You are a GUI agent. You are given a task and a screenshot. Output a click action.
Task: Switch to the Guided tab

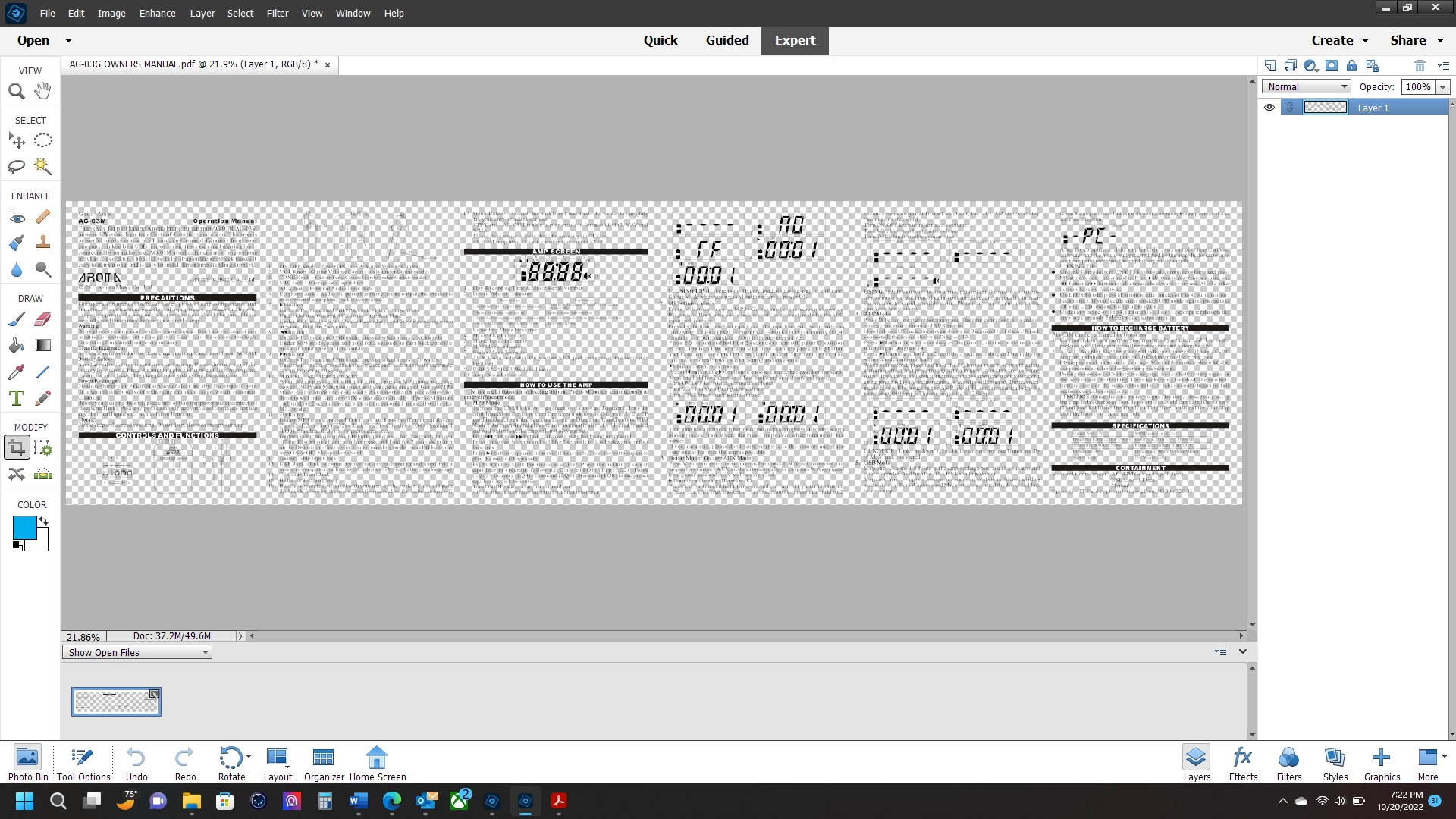[x=726, y=41]
